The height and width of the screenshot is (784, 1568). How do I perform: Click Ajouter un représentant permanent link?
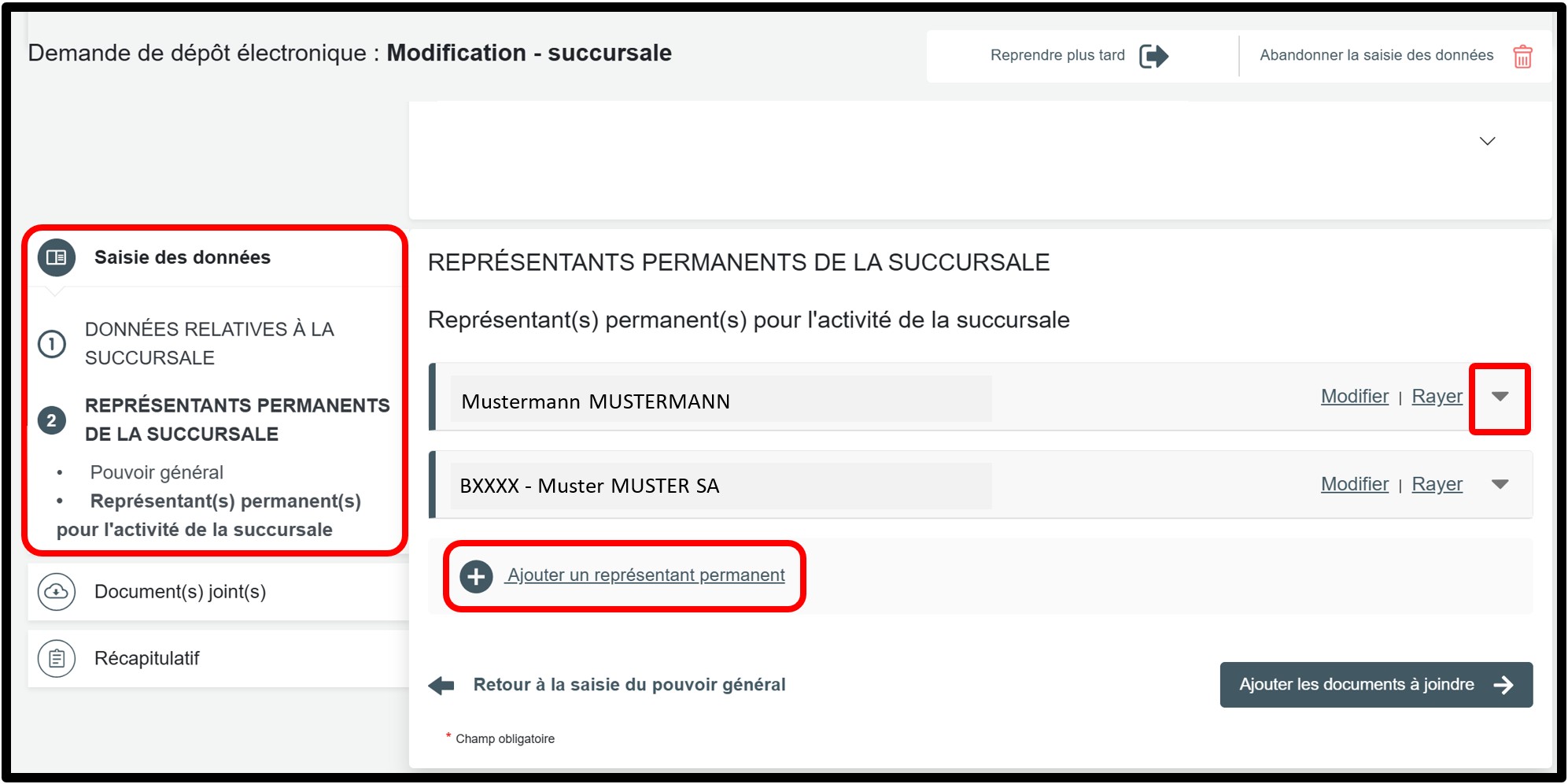(x=646, y=575)
